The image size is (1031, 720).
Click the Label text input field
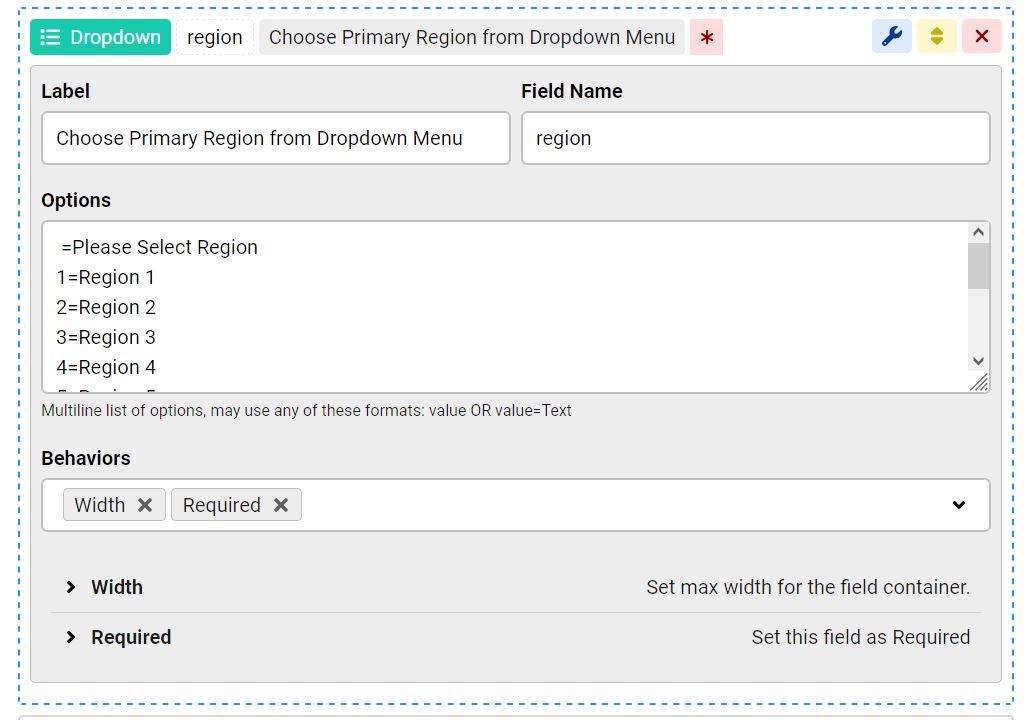275,138
